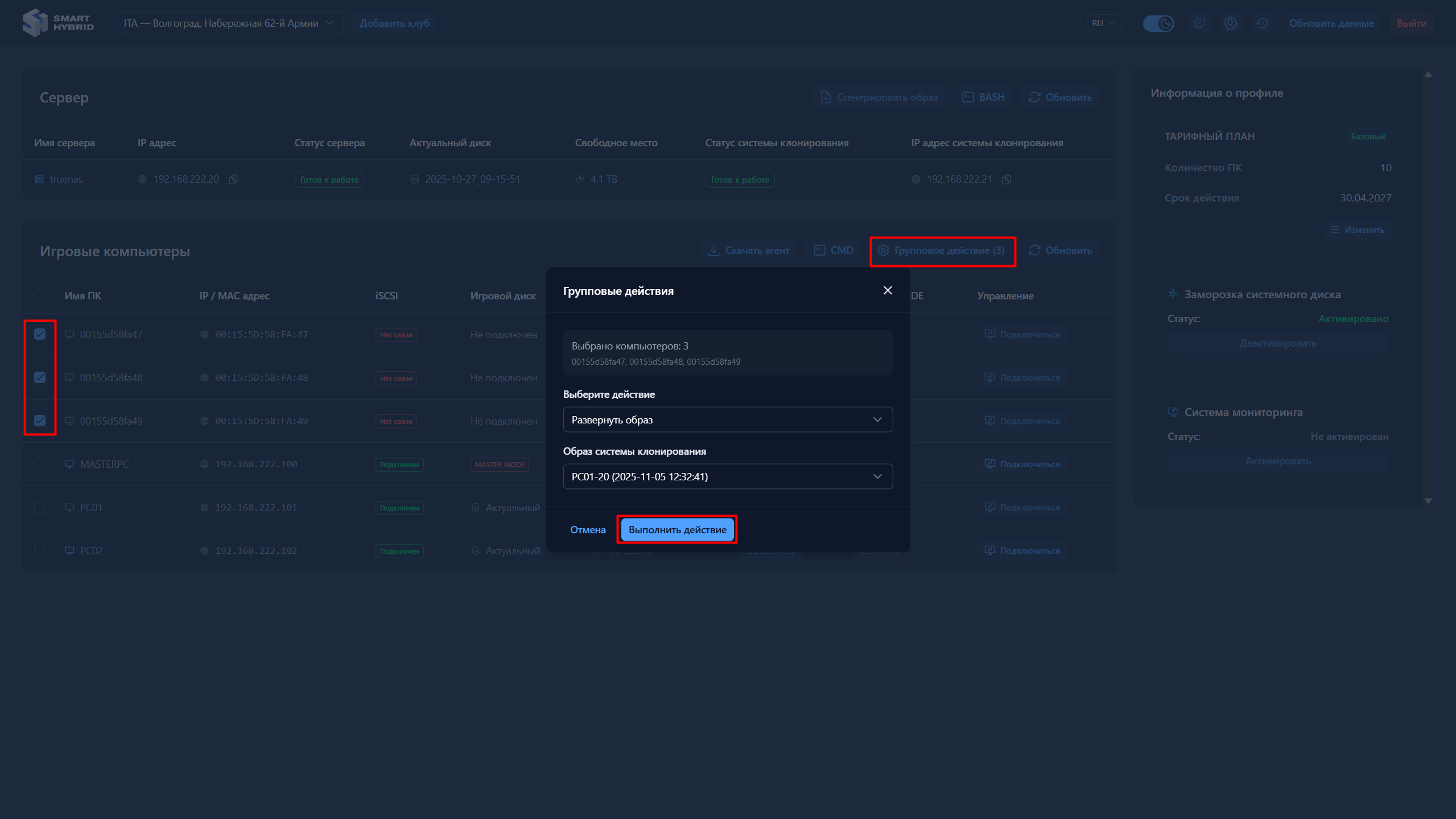Click the Smart Hybrid logo
Screen dimensions: 1456x819
(x=58, y=23)
